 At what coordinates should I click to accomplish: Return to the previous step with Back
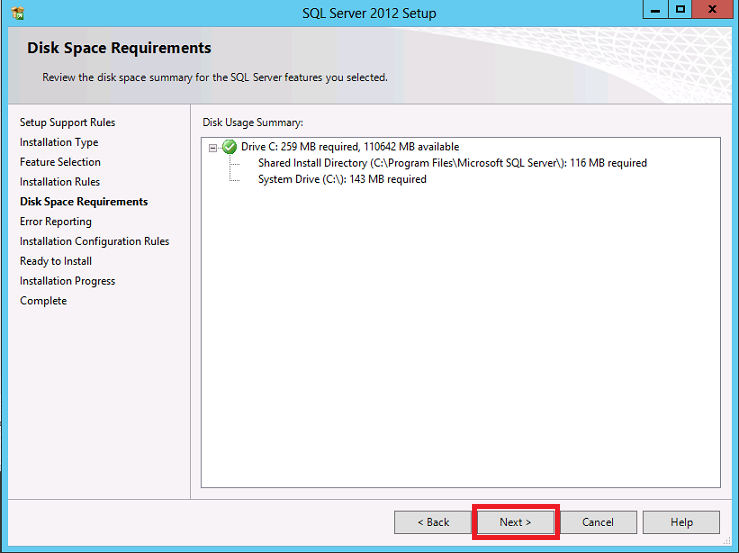pyautogui.click(x=433, y=522)
